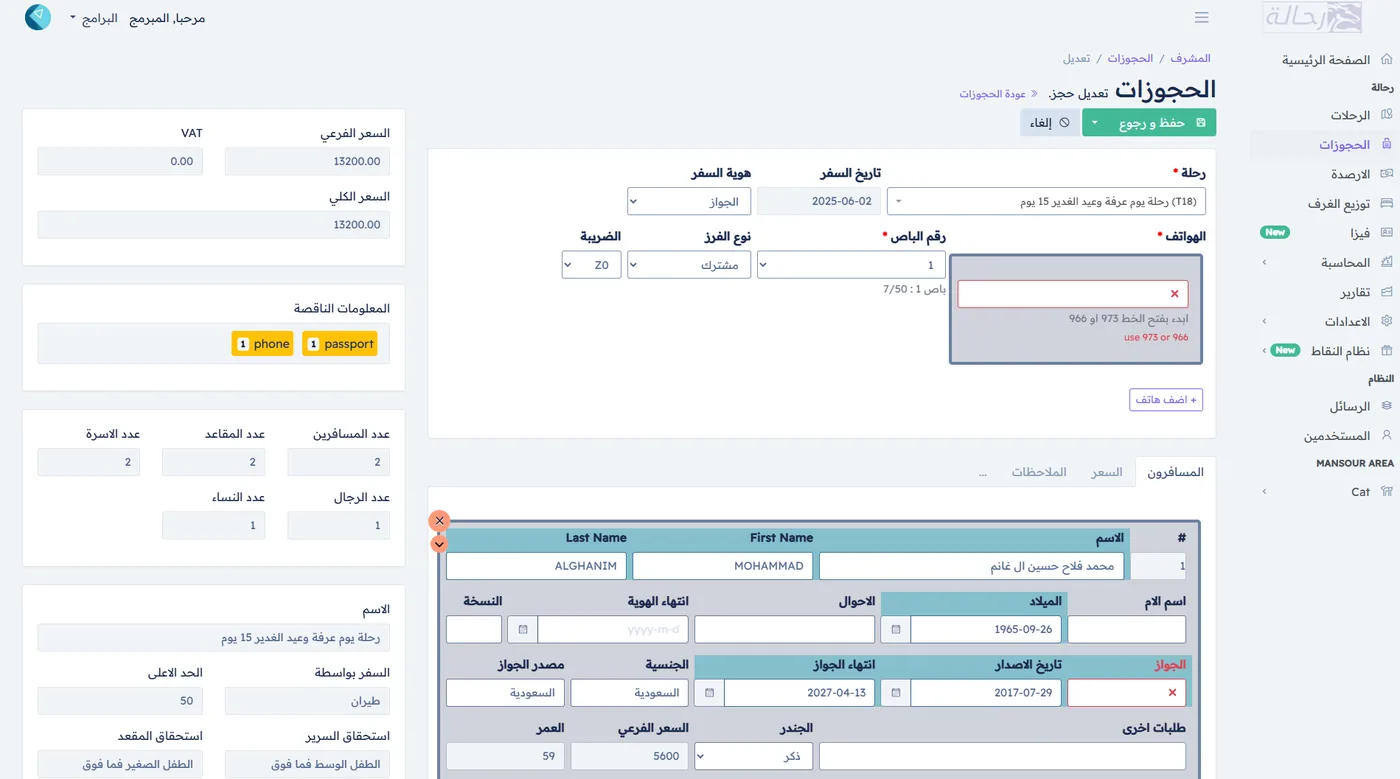Open the هوية السفر dropdown
This screenshot has height=779, width=1400.
pyautogui.click(x=689, y=201)
